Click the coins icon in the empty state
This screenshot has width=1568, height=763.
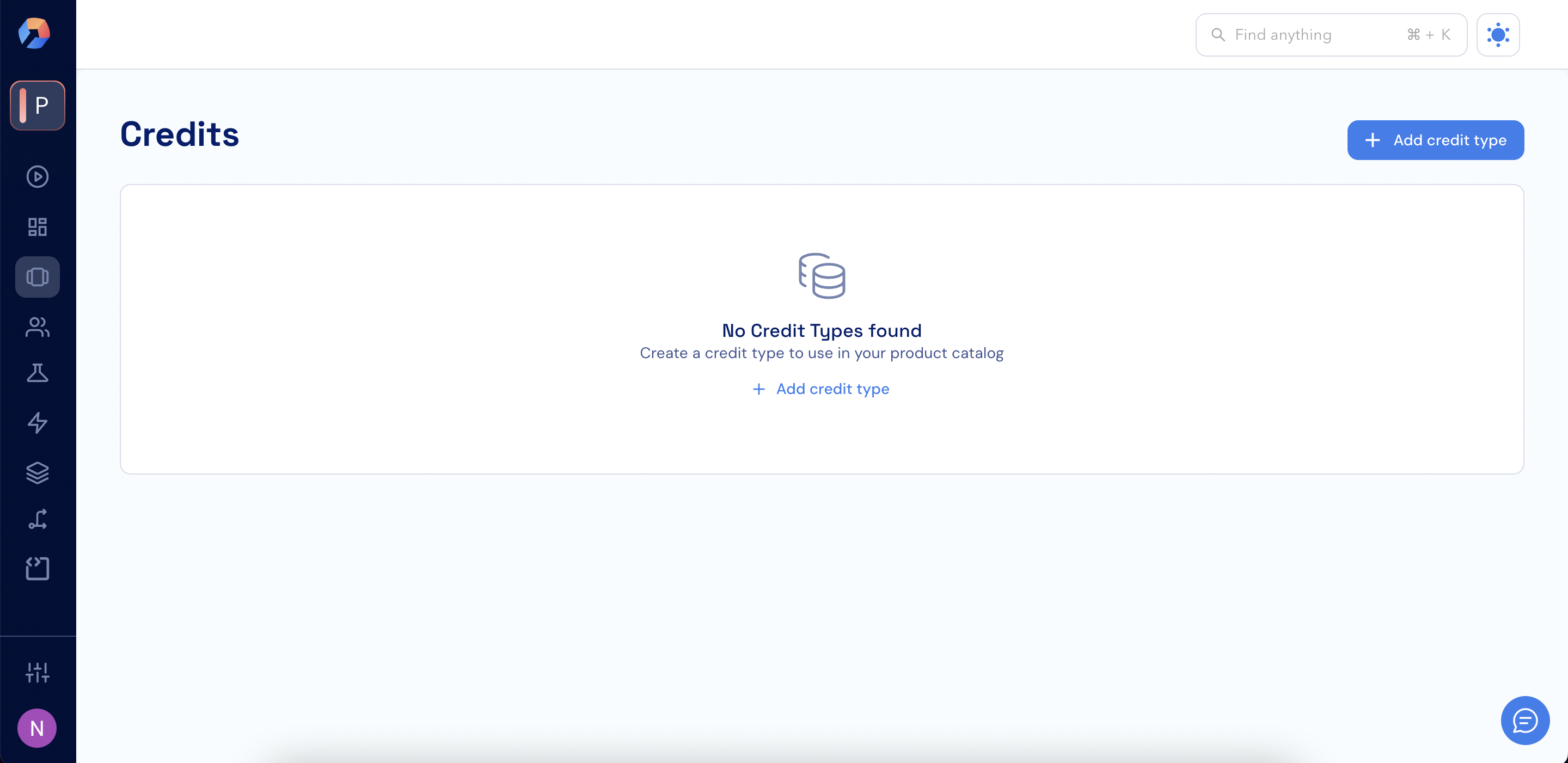pos(822,275)
